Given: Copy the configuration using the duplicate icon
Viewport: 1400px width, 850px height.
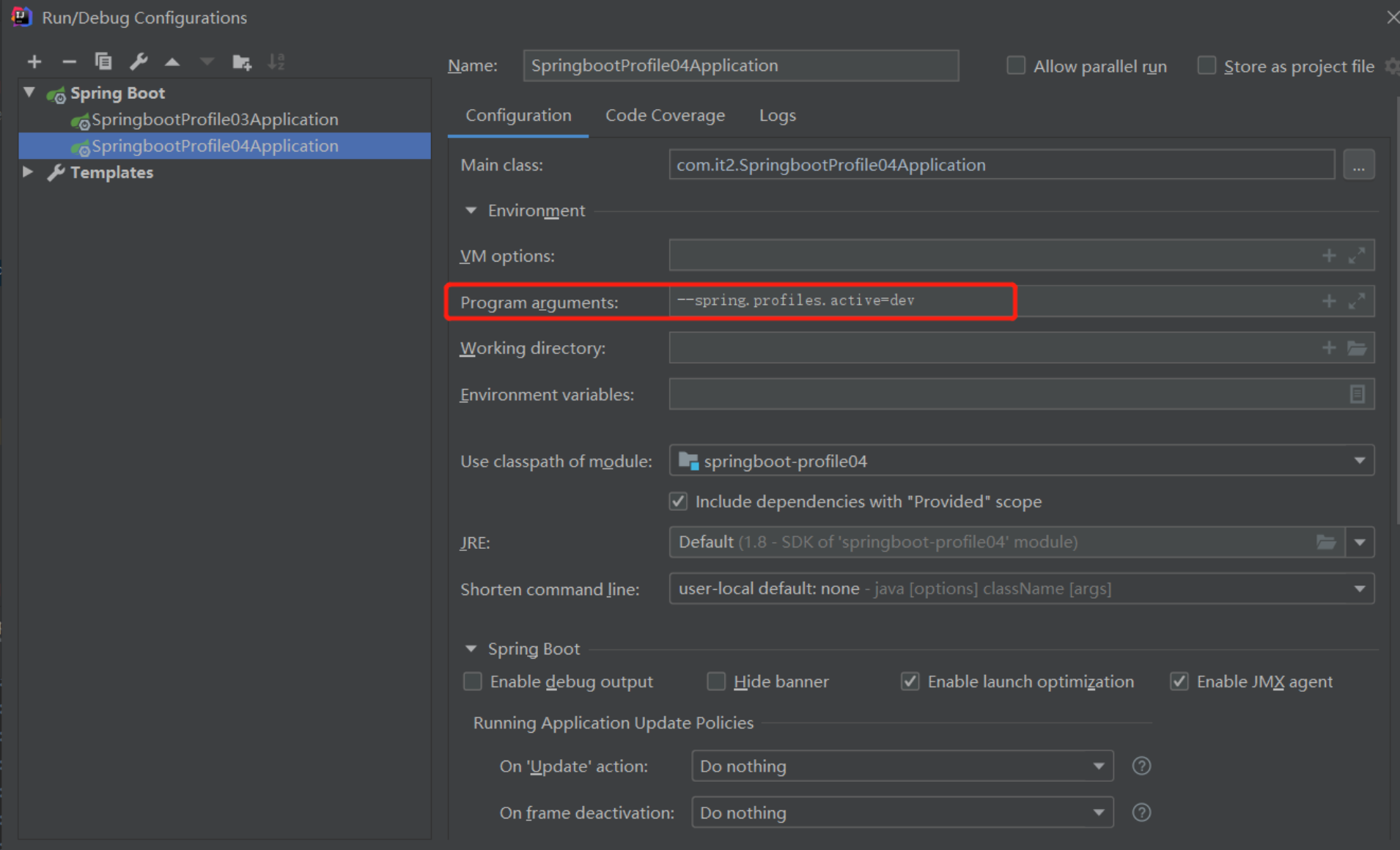Looking at the screenshot, I should pos(103,62).
